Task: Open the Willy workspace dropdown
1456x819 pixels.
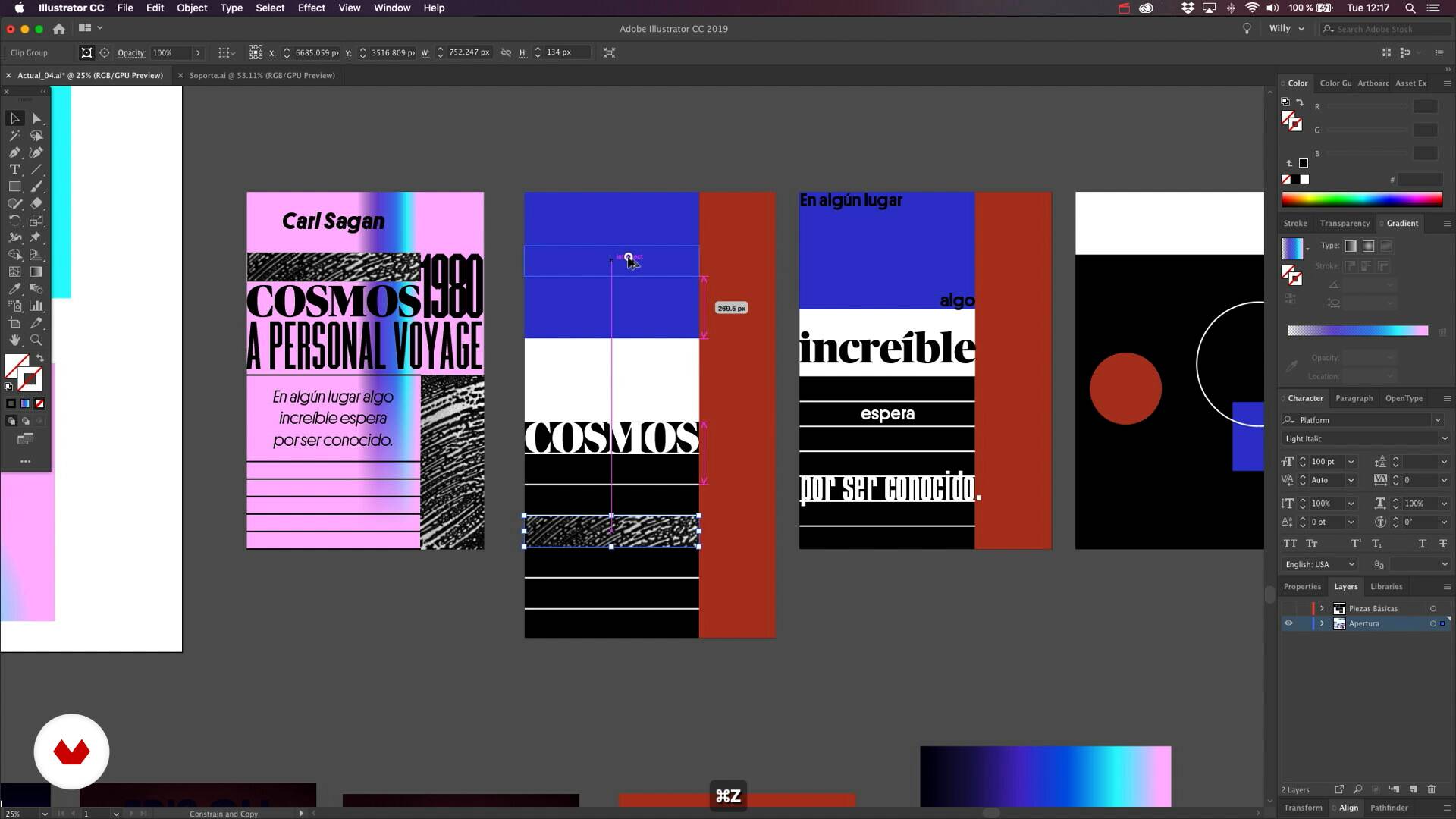Action: click(1287, 28)
